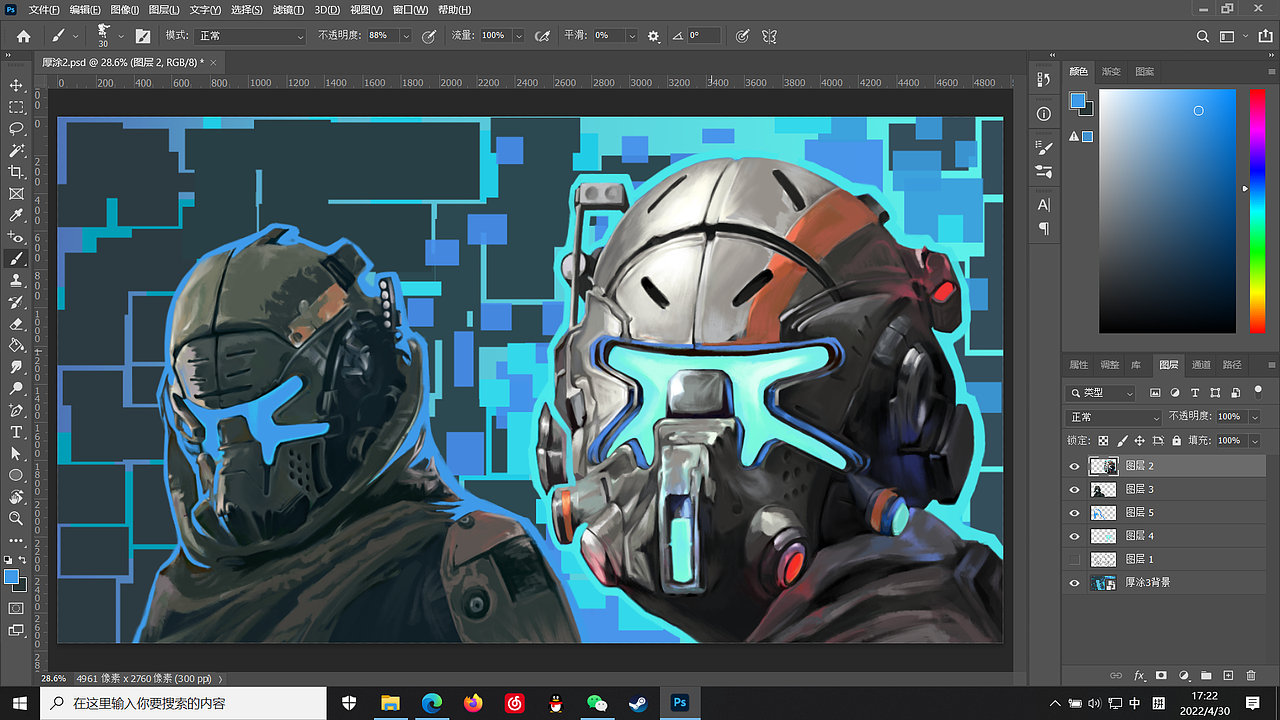Select the Magic Wand tool
1280x720 pixels.
click(x=16, y=151)
